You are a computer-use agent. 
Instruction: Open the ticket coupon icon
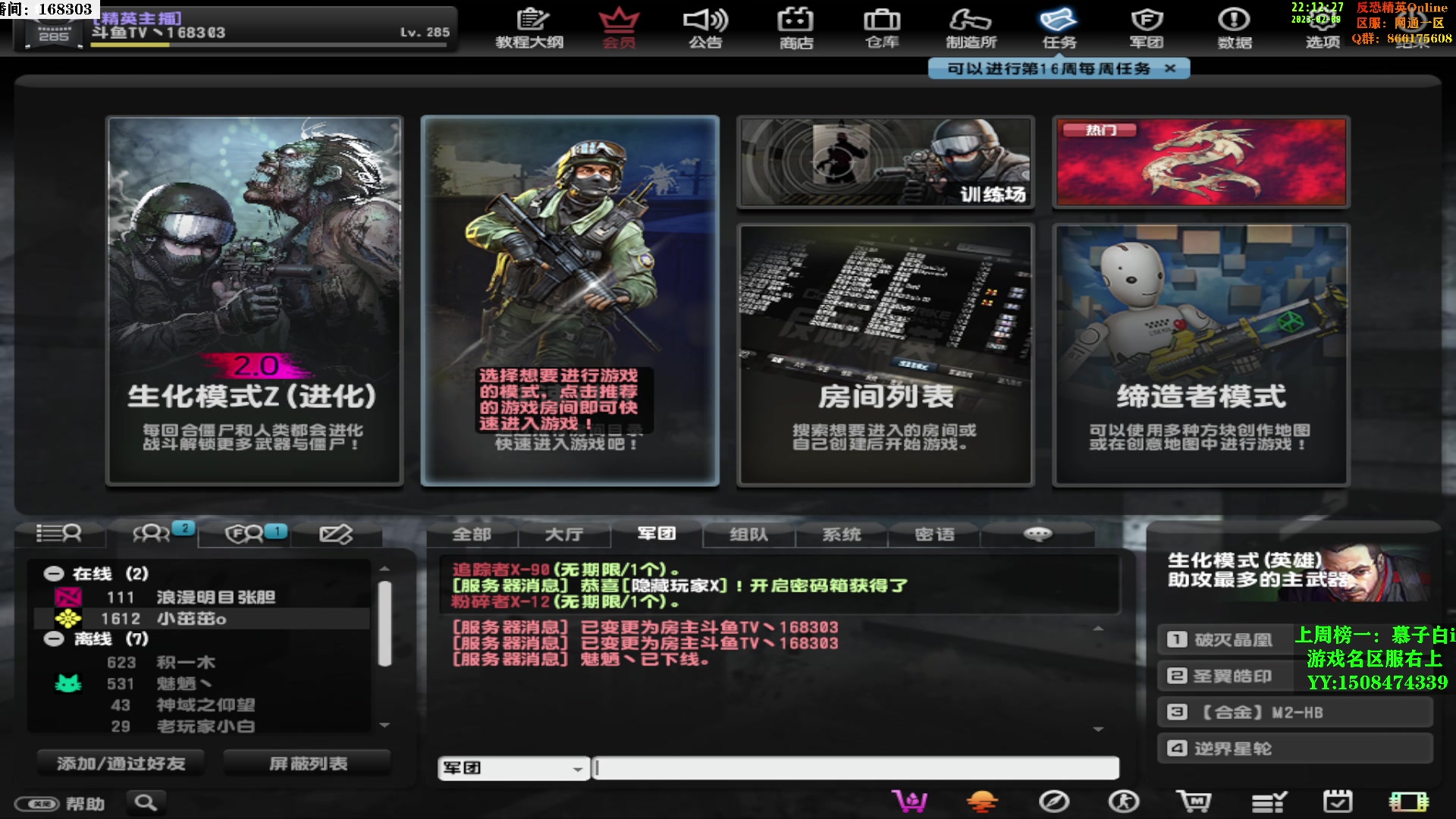click(1409, 802)
